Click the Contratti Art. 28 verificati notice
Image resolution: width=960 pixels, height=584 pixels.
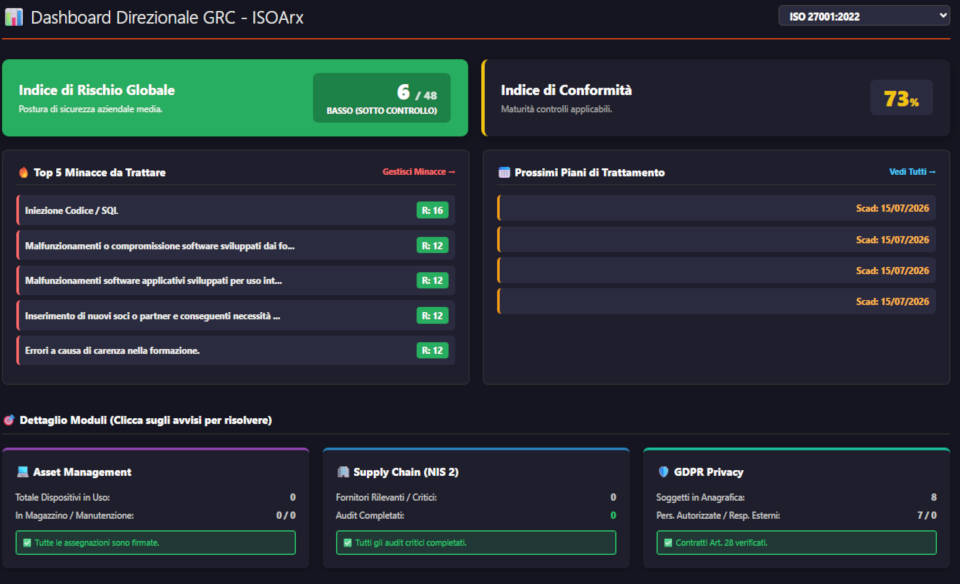797,543
